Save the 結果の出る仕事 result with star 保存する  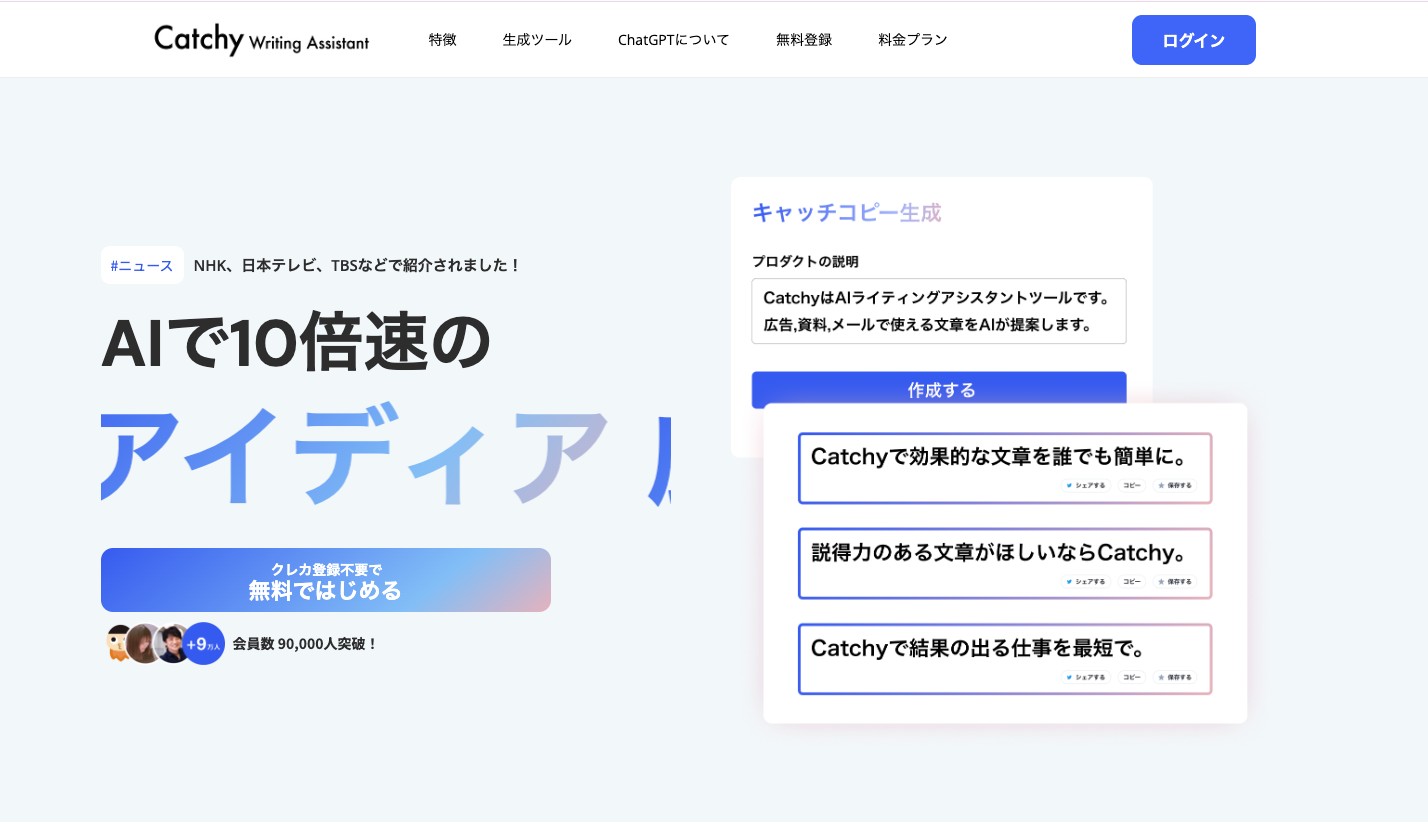1175,677
